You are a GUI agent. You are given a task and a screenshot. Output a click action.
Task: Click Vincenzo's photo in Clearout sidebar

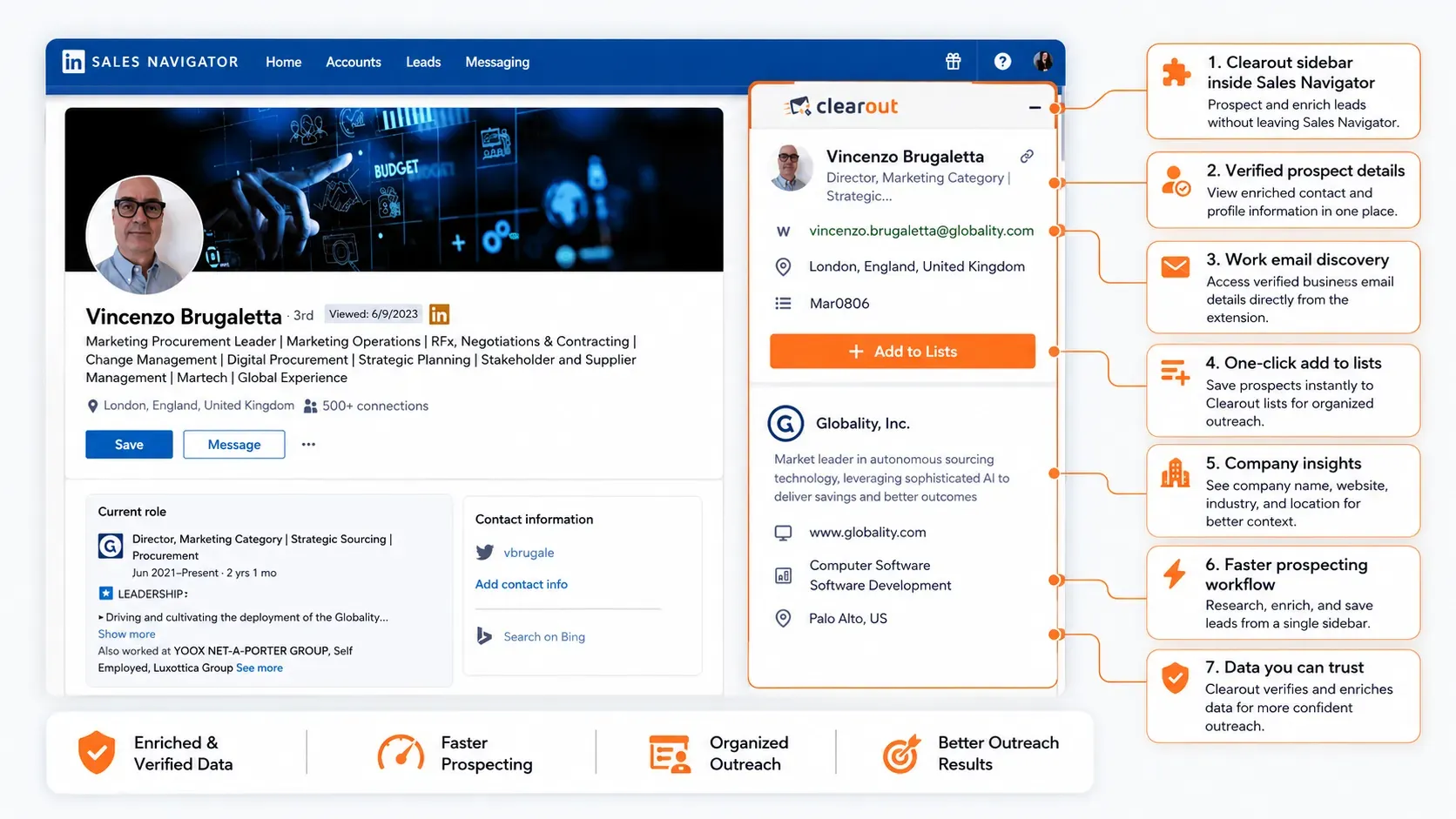click(791, 167)
